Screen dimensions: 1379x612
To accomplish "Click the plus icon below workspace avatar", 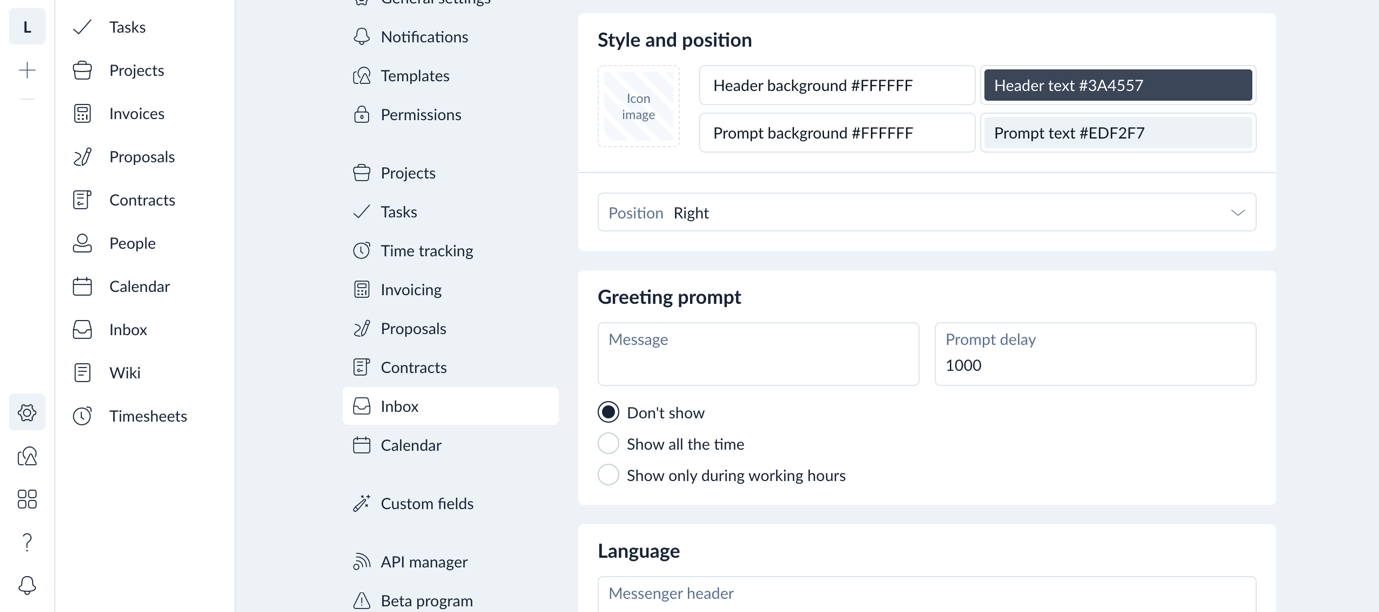I will [x=27, y=70].
